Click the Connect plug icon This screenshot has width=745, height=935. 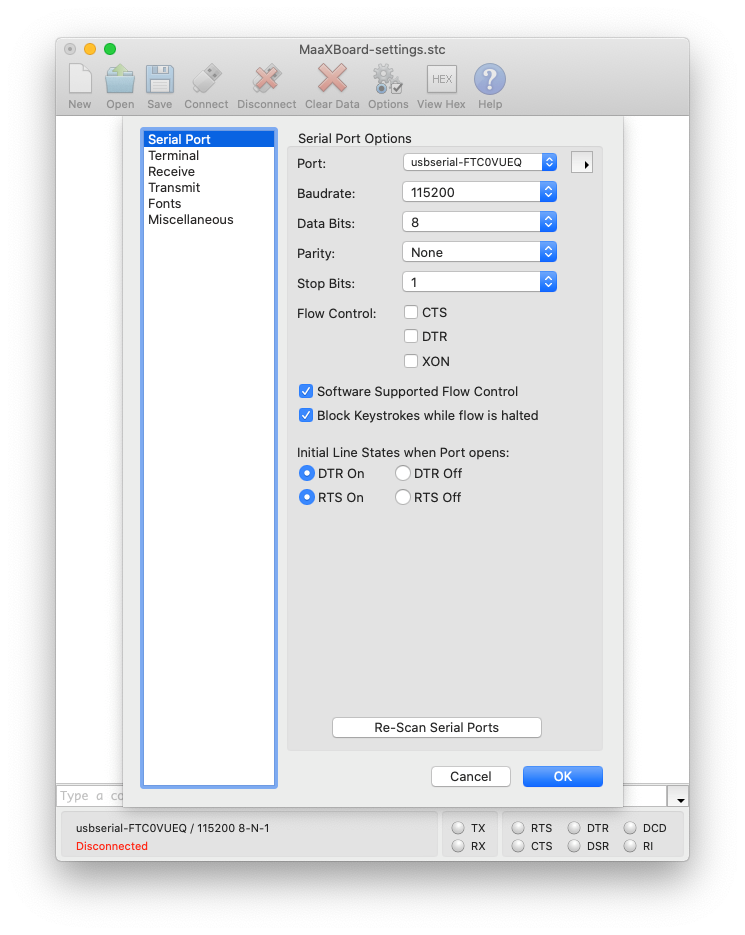click(x=206, y=79)
